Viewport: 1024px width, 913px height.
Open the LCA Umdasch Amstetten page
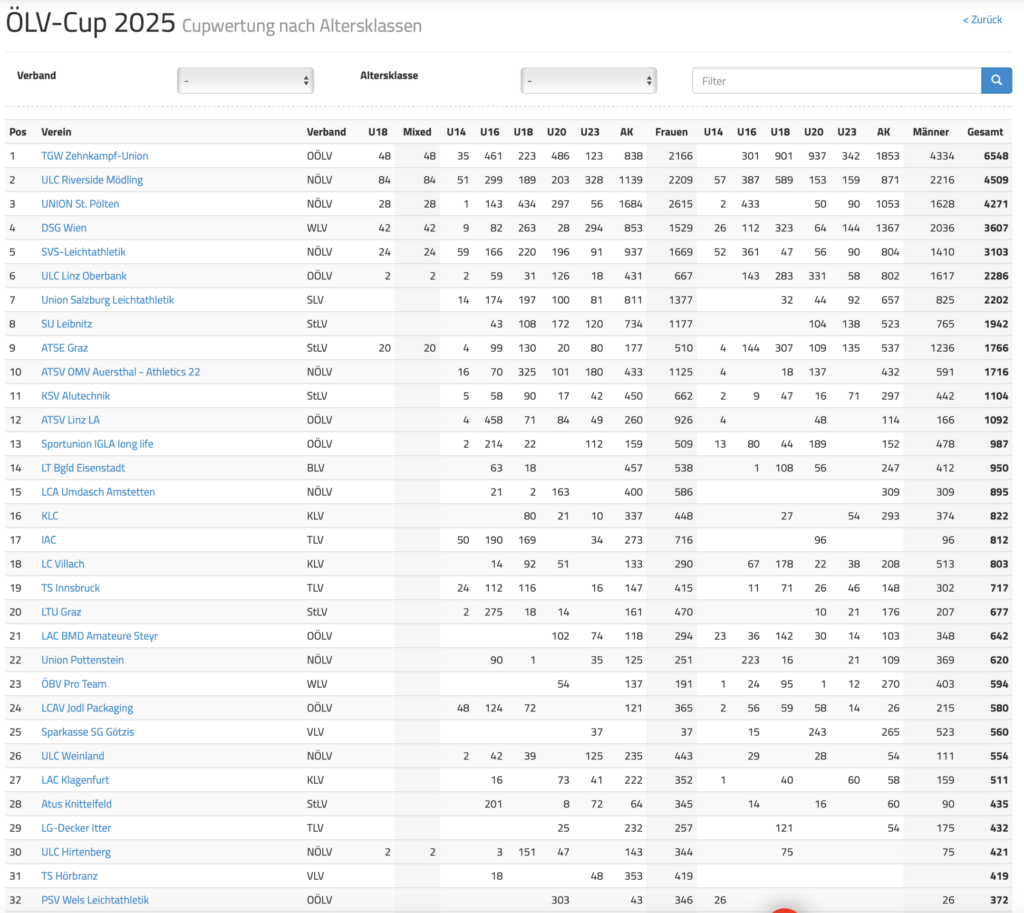[98, 492]
